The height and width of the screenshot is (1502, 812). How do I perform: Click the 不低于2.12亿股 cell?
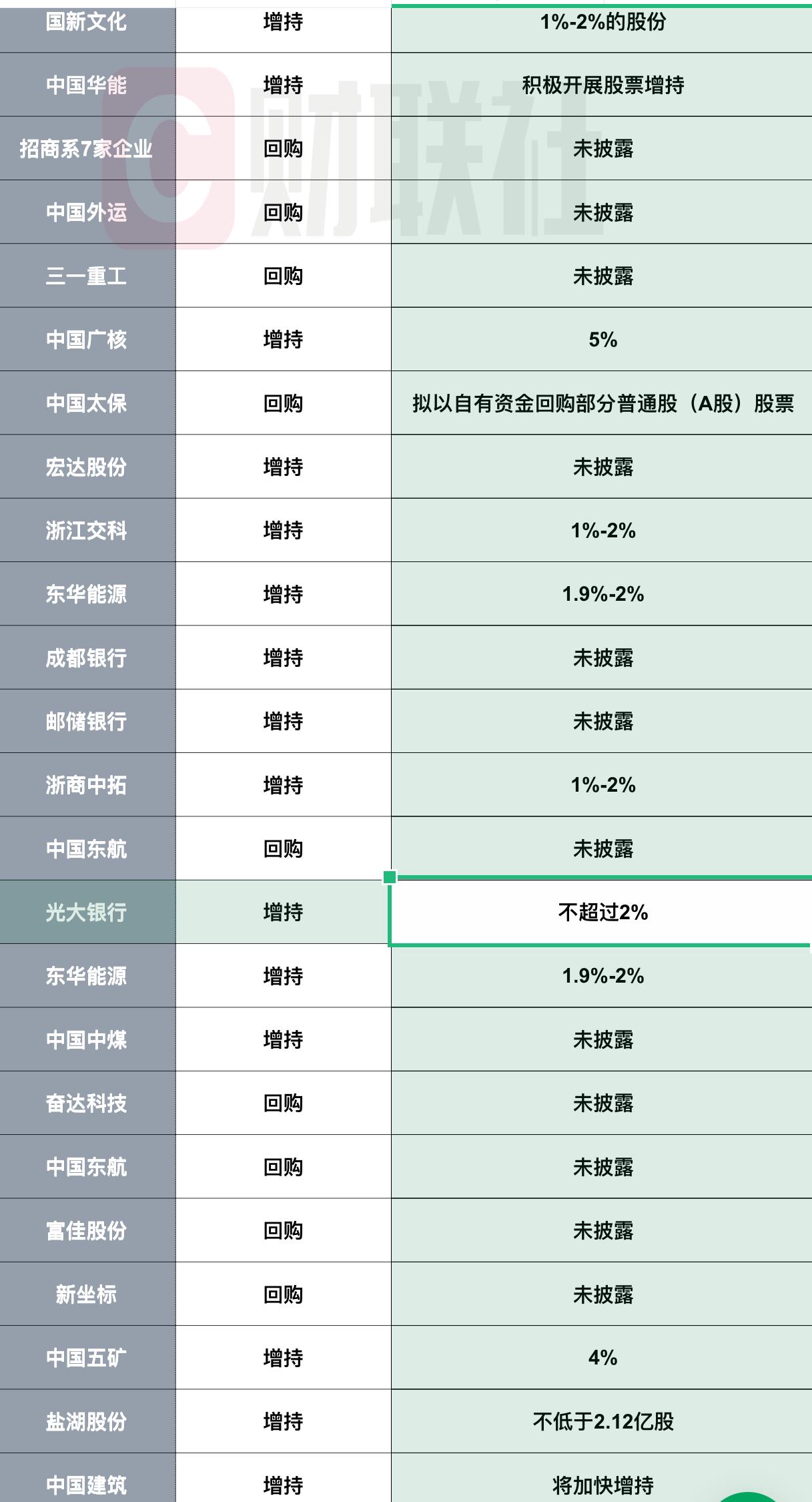point(602,1421)
